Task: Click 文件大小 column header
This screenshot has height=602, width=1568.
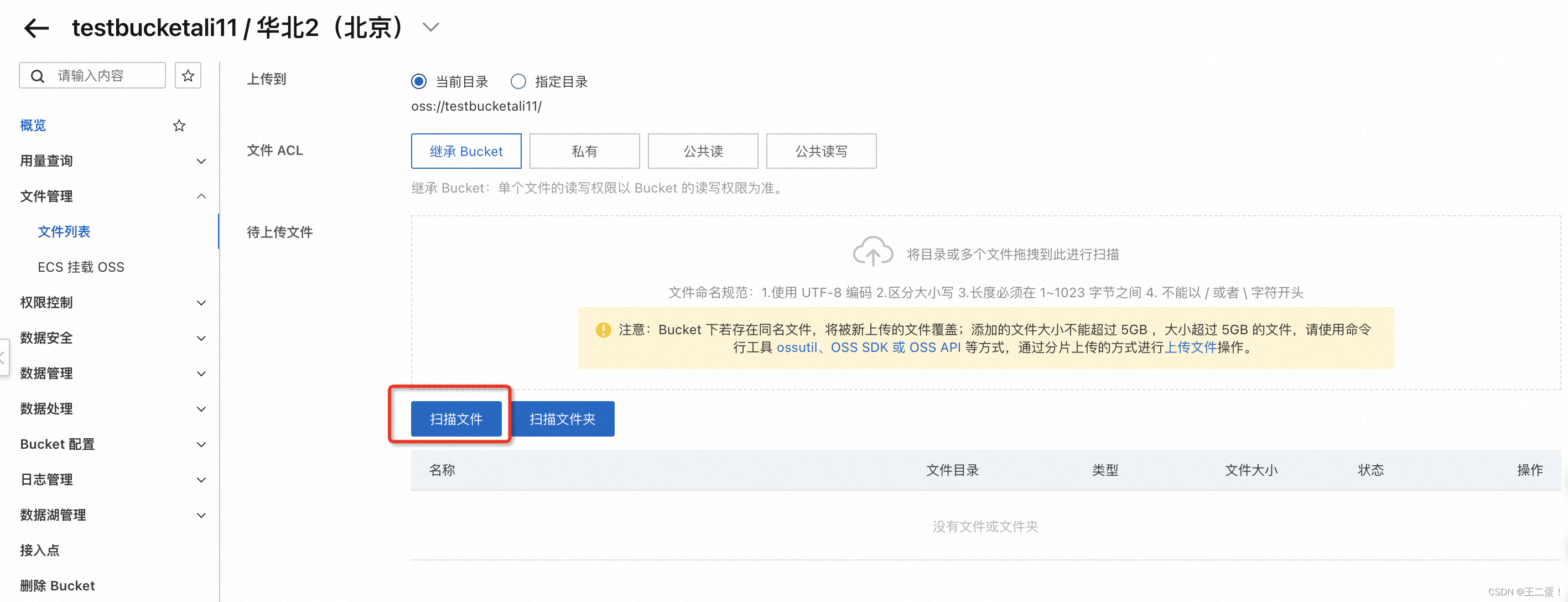Action: (1251, 470)
